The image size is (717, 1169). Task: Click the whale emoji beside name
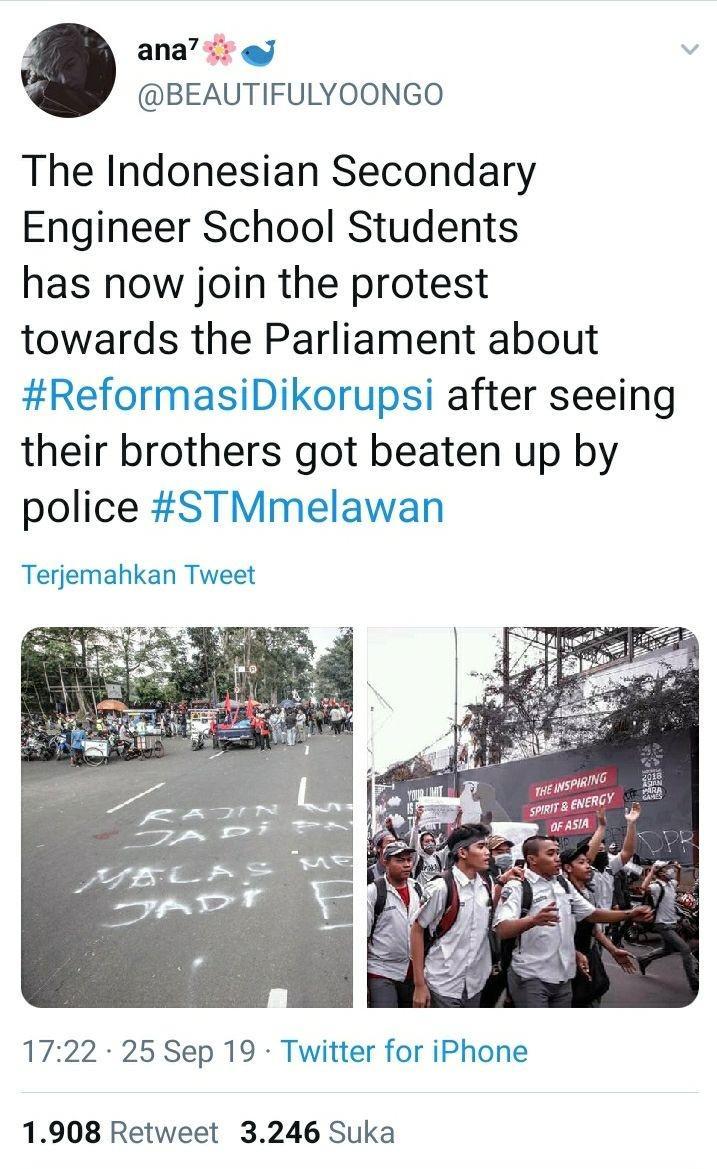258,52
